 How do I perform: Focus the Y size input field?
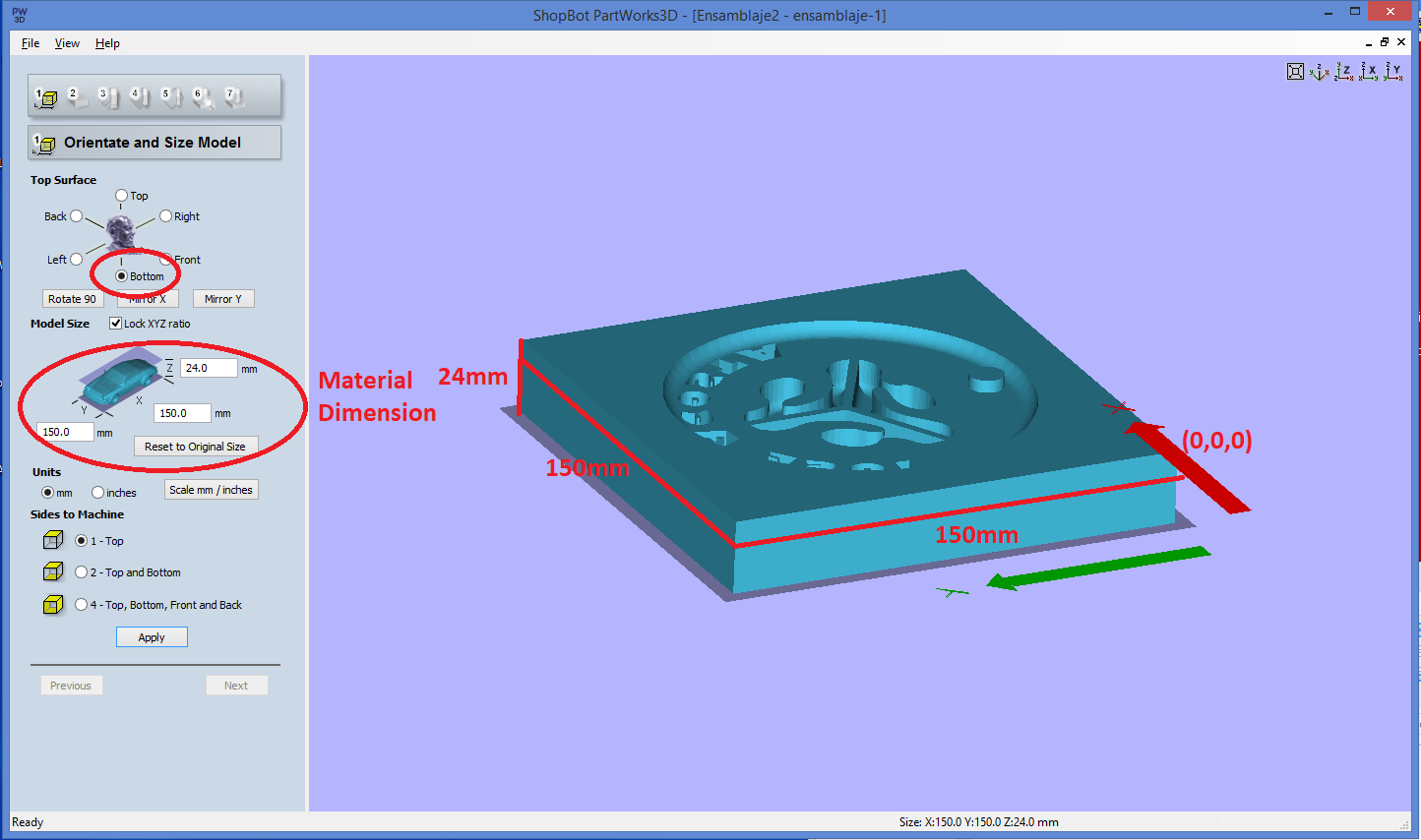point(66,432)
